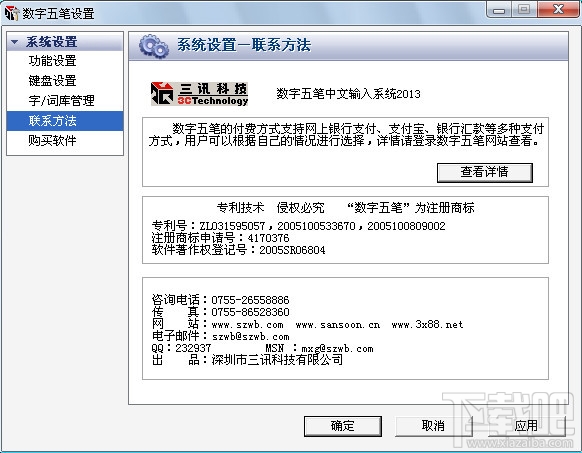
Task: Click 深圳市三讯科技有限公司 company name
Action: (277, 360)
